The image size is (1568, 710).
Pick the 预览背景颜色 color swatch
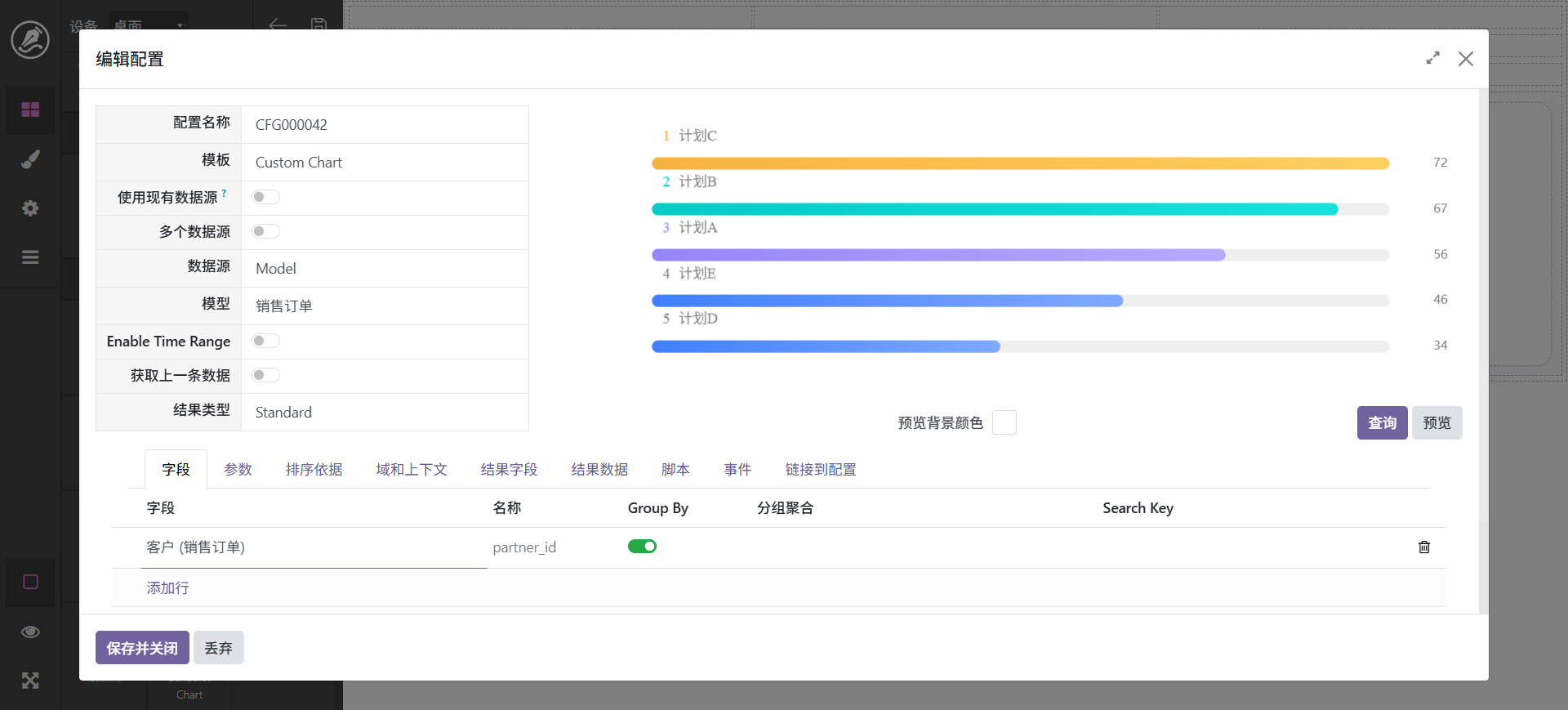(x=1004, y=423)
